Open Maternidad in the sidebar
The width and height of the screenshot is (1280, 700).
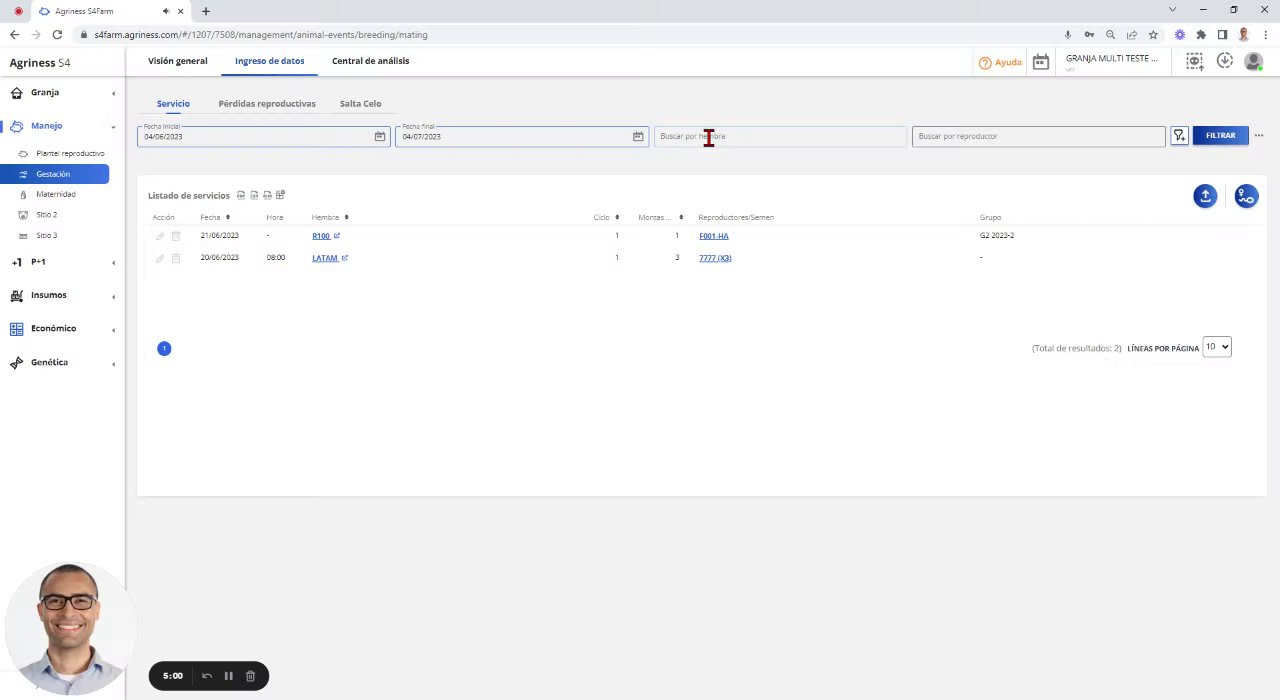55,194
